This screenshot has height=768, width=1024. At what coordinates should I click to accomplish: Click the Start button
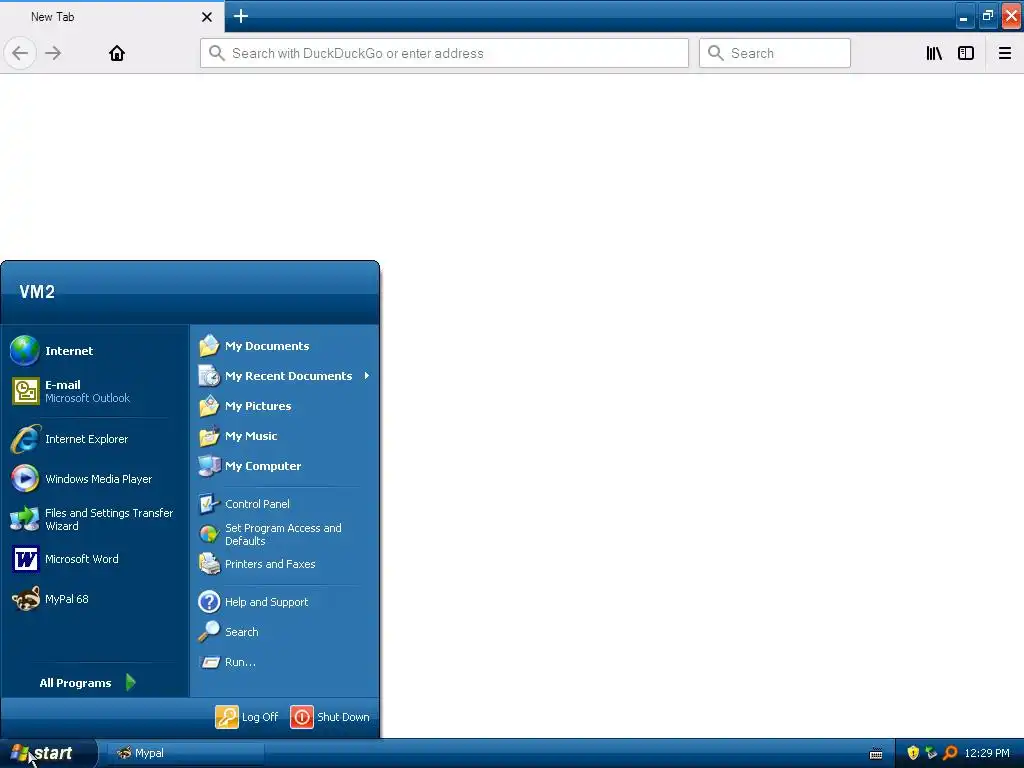coord(48,753)
